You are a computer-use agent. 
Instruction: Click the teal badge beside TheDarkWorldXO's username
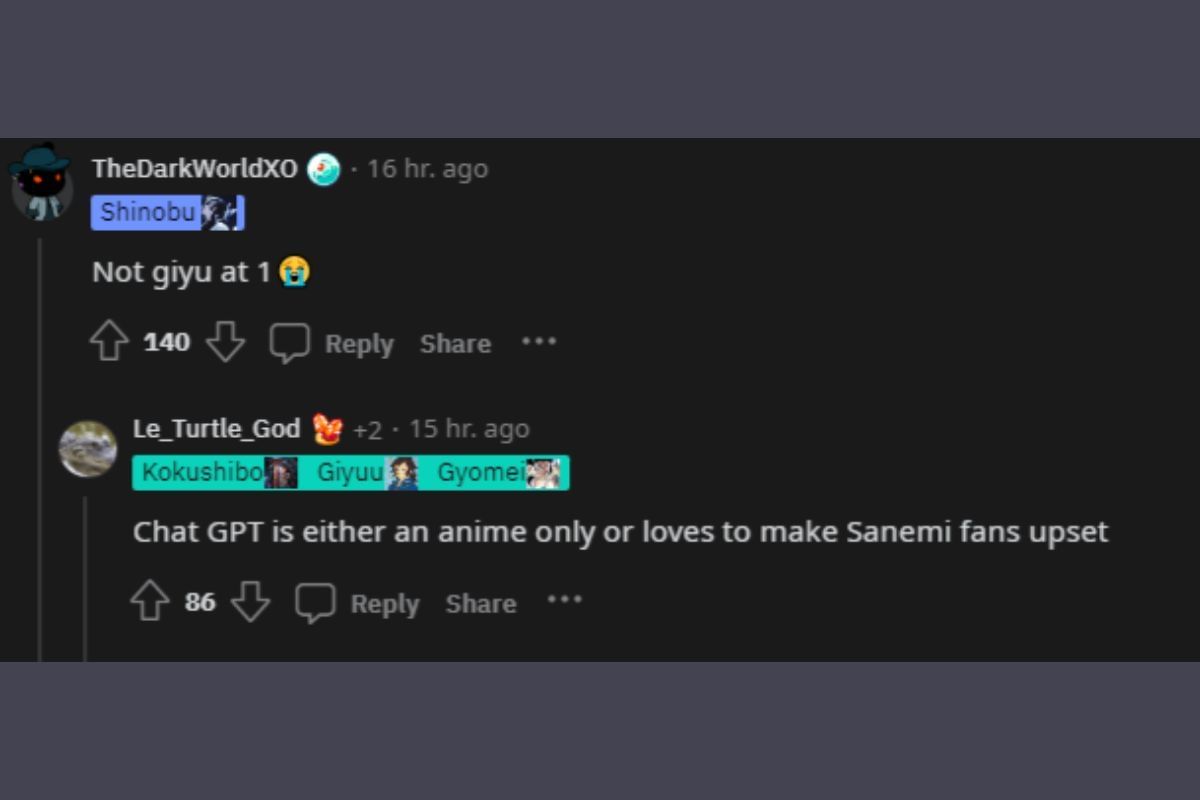321,168
